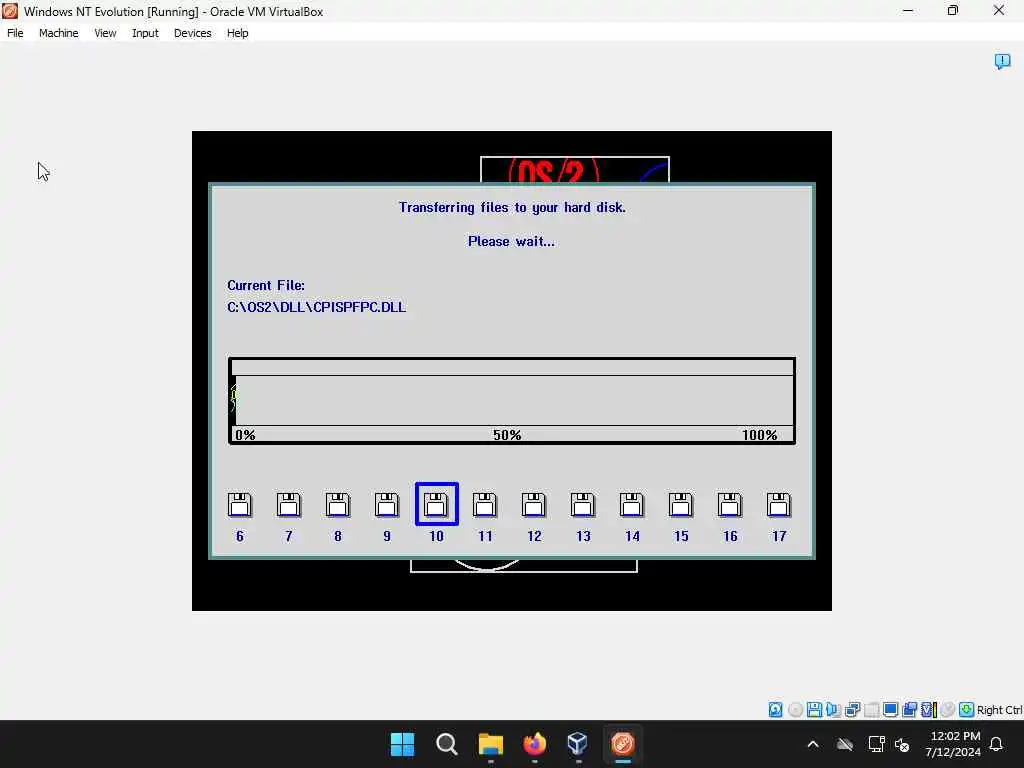Click floppy diskette icon number 15

(680, 505)
